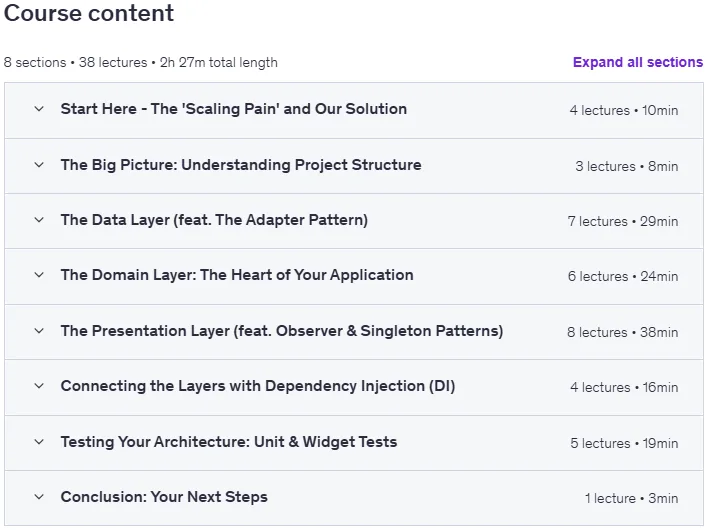The image size is (709, 530).
Task: Select 'Connecting the Layers with Dependency Injection'
Action: click(x=258, y=386)
